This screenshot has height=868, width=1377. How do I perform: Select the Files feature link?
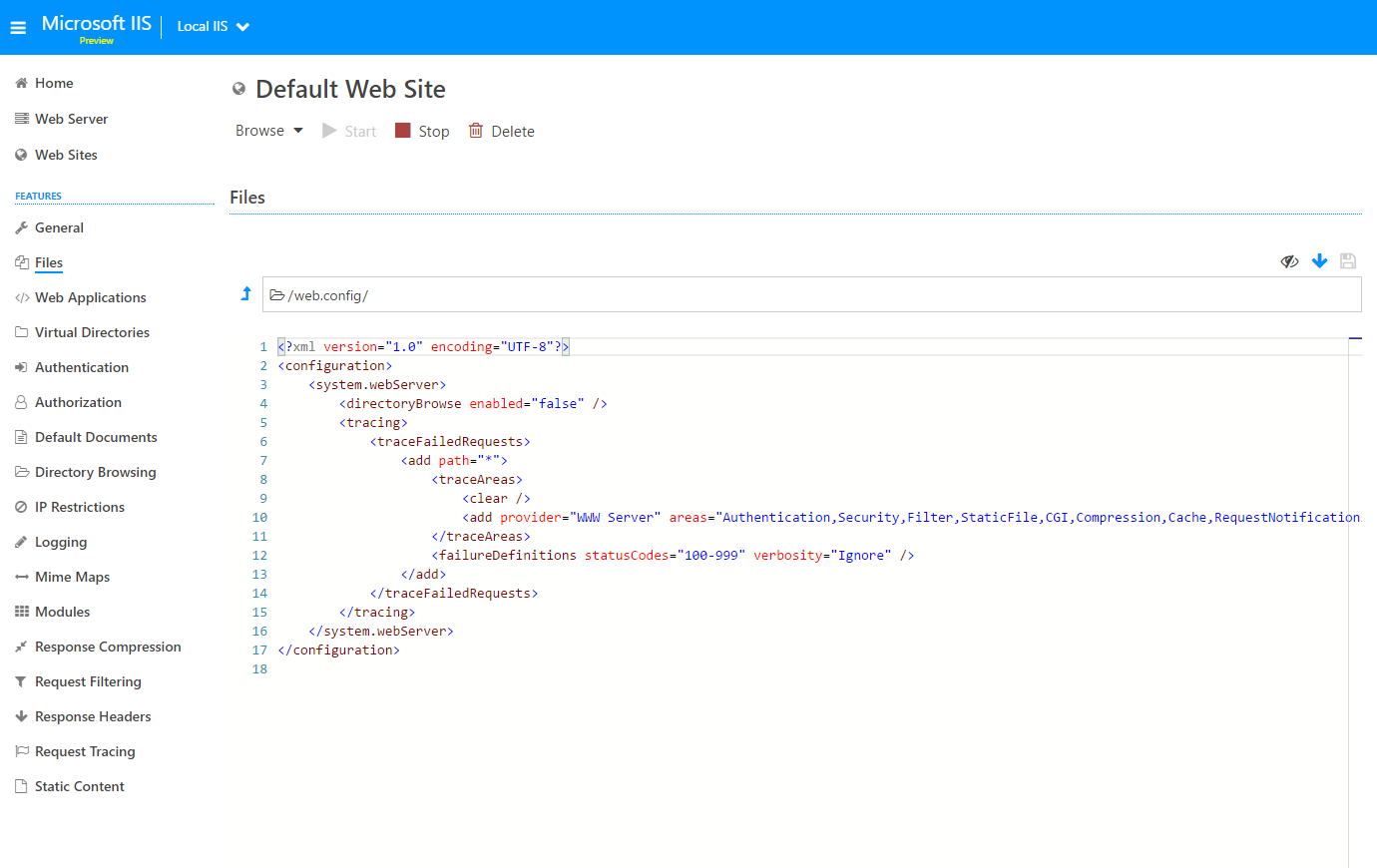click(x=49, y=262)
